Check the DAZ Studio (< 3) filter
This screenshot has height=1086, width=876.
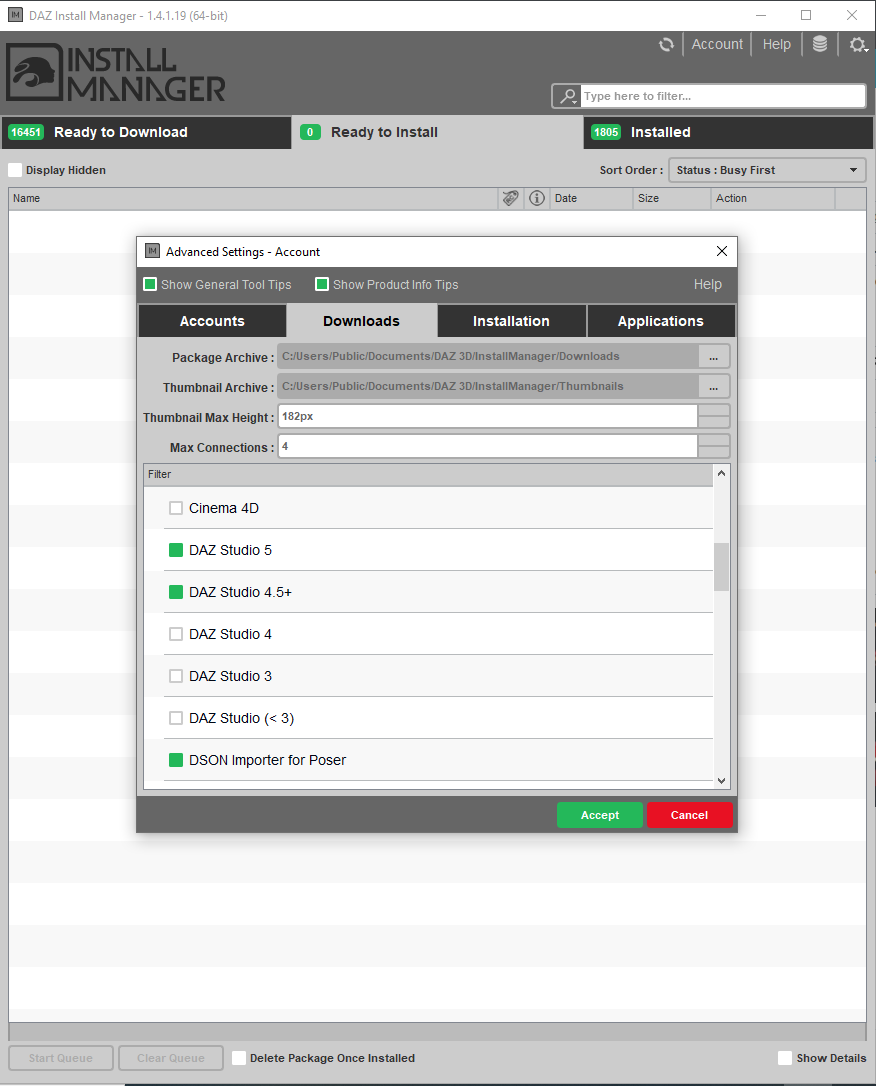click(176, 718)
